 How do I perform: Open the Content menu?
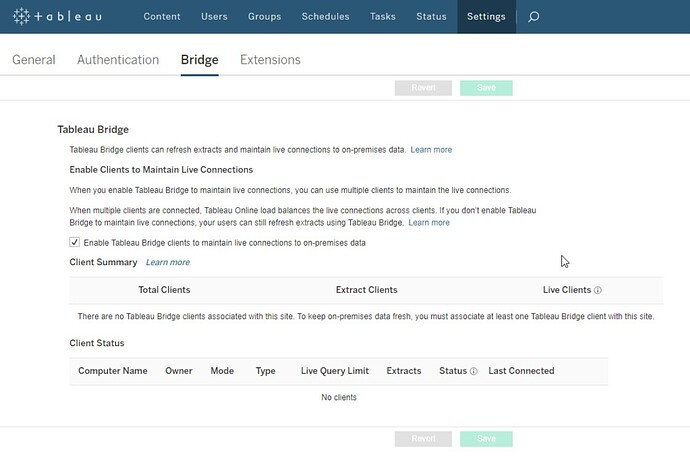[162, 17]
